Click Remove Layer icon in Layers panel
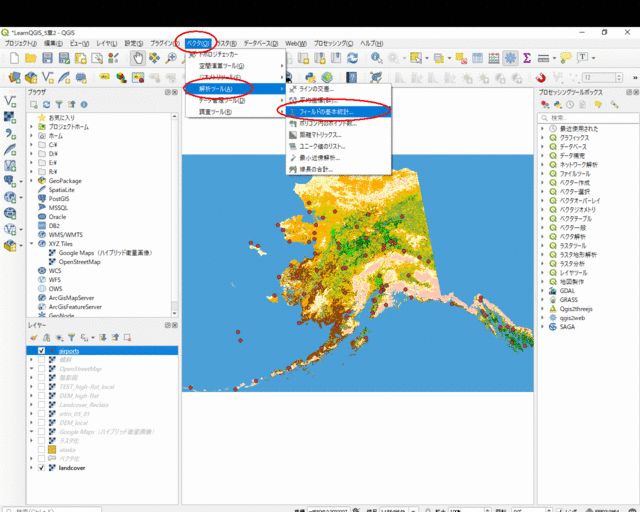 pos(127,337)
